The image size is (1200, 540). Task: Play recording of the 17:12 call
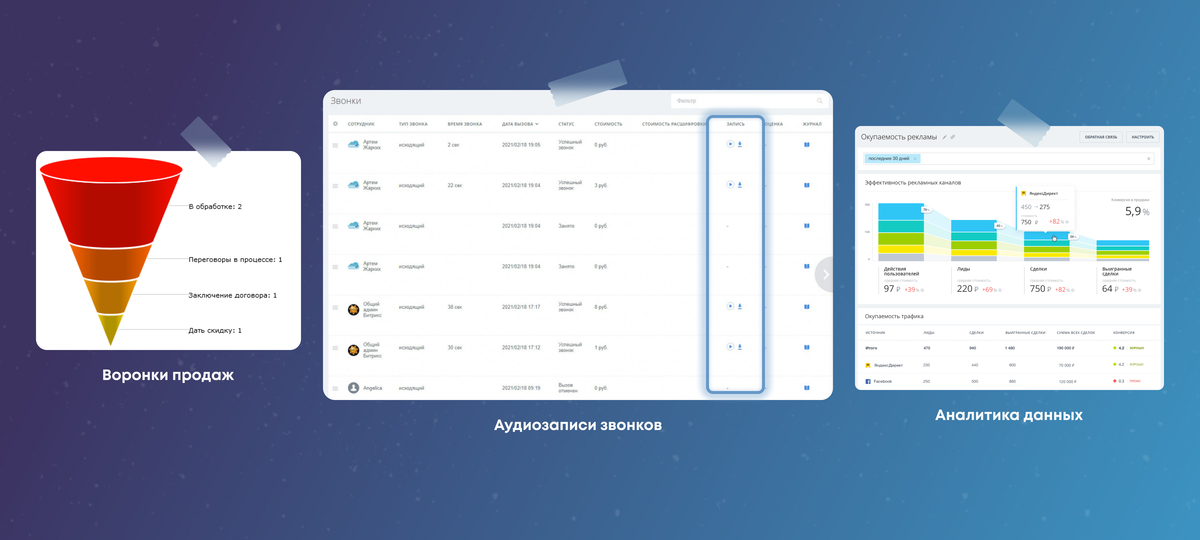pos(730,347)
